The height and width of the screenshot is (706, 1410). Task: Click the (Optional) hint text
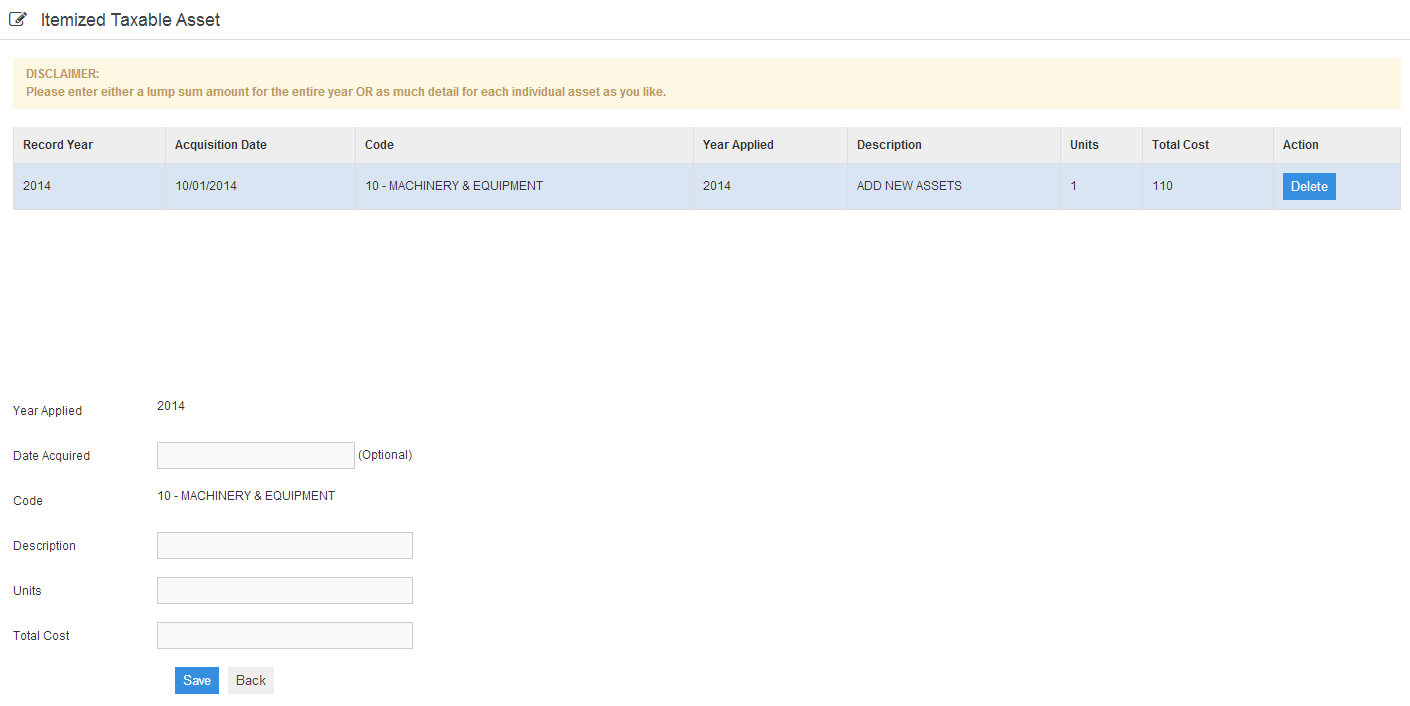point(385,455)
